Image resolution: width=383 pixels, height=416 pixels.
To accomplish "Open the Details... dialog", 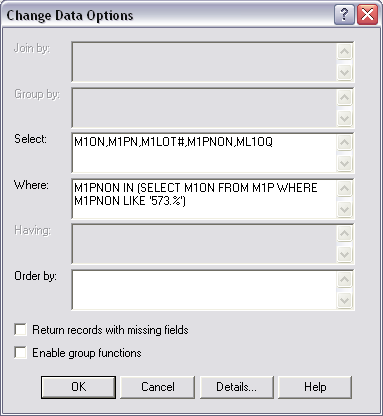I will point(236,387).
